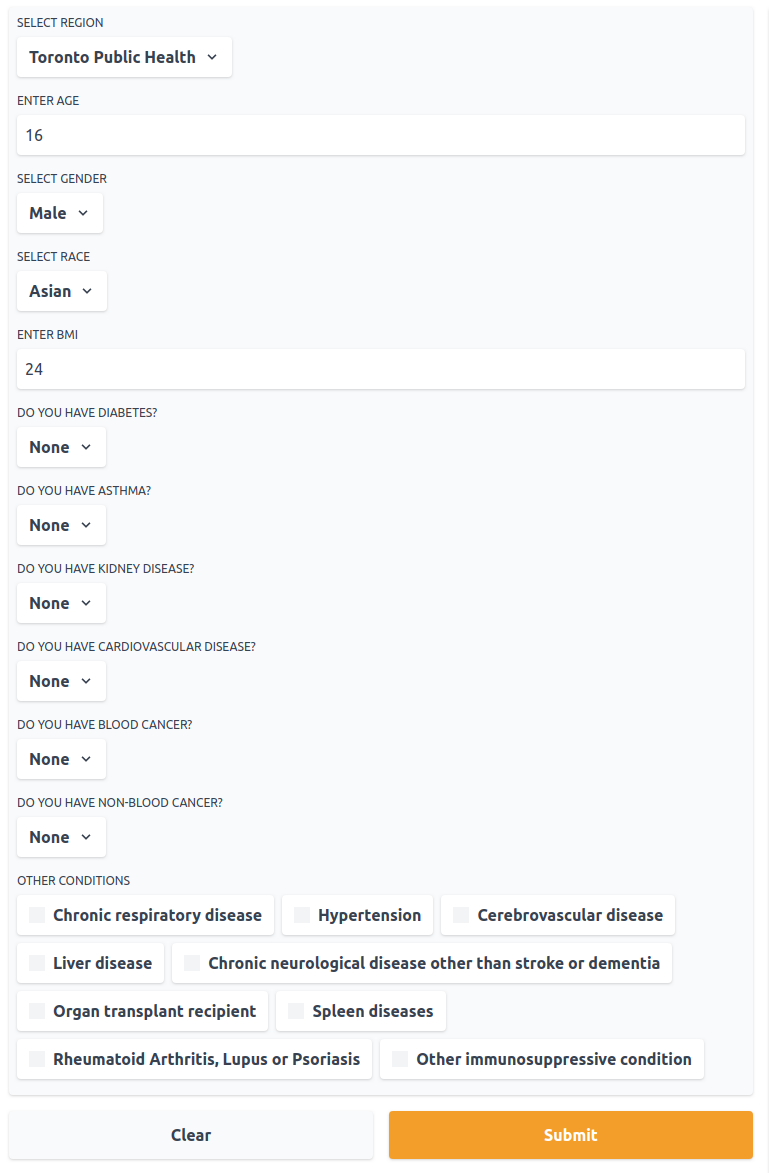Open the asthma dropdown
Viewport: 769px width, 1173px height.
coord(61,525)
